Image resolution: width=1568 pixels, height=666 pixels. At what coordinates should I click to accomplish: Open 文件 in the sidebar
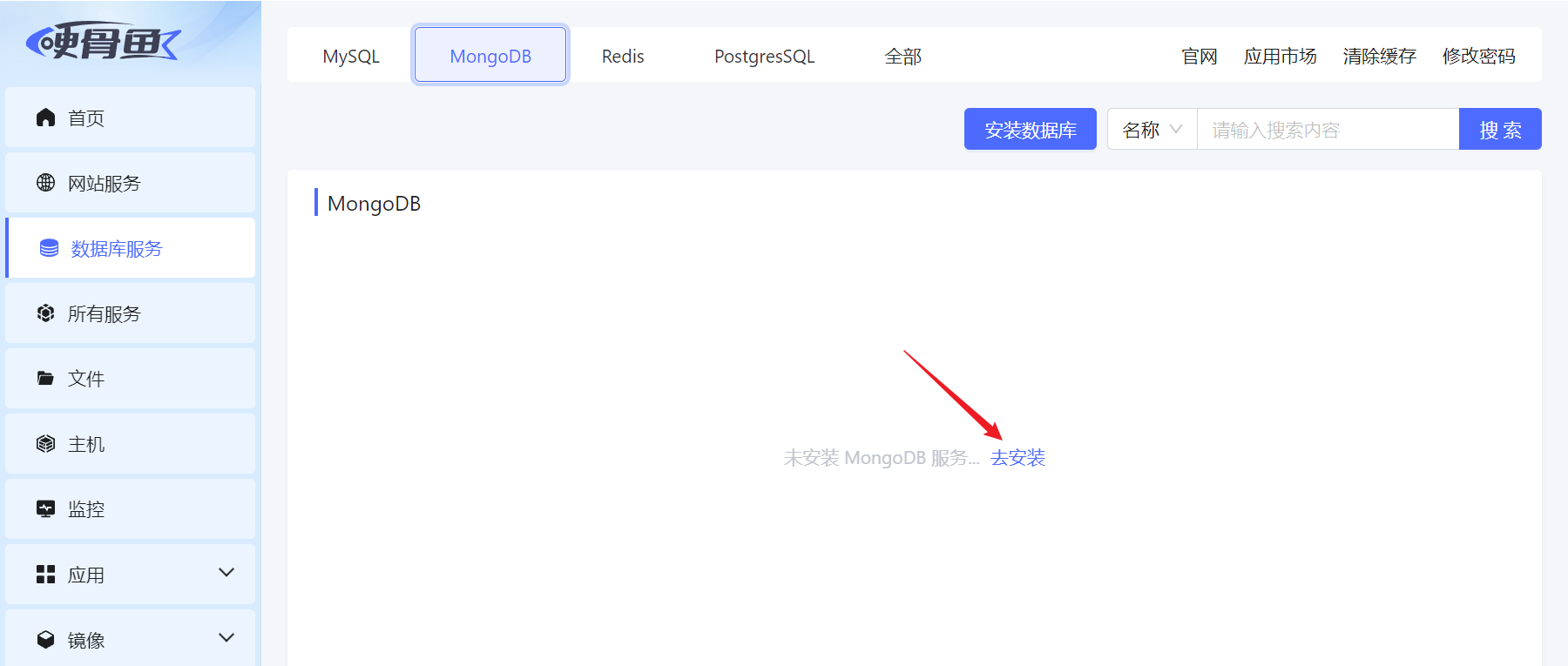(x=131, y=379)
